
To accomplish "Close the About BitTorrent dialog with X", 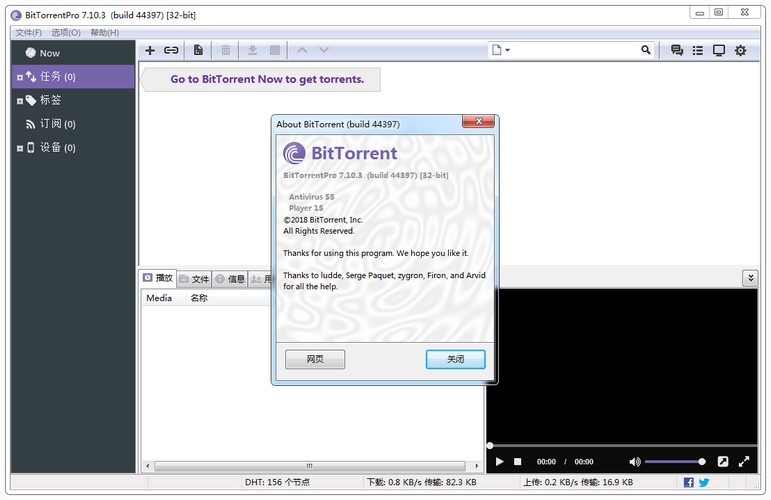I will 478,121.
